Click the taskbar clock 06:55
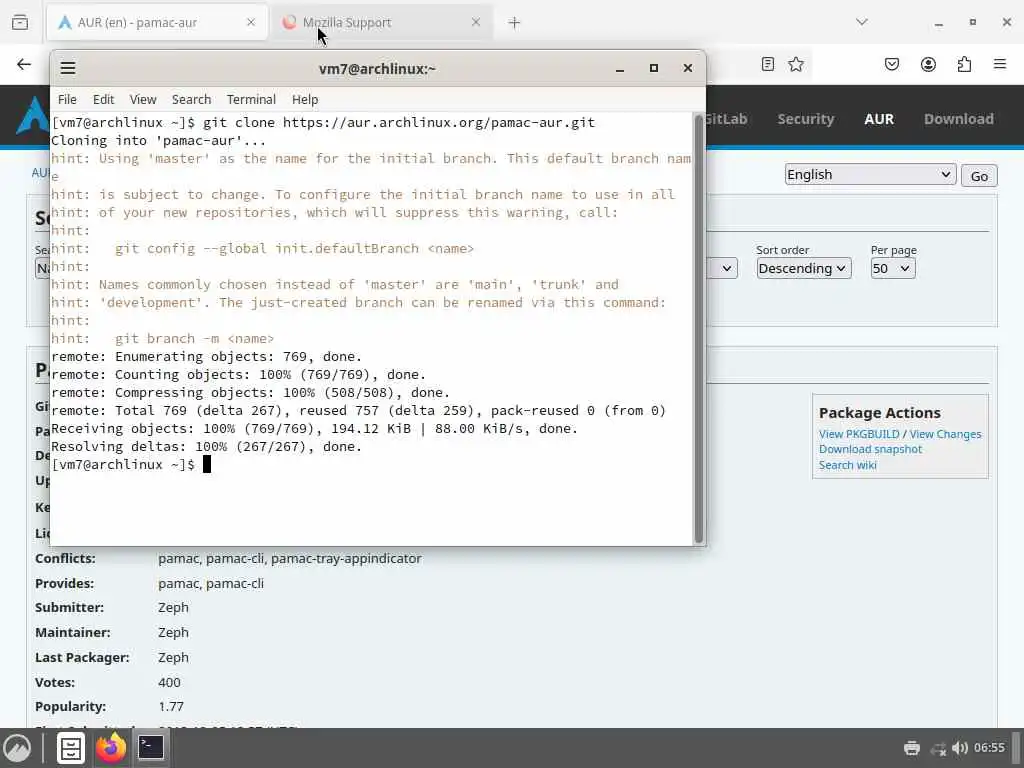Image resolution: width=1024 pixels, height=768 pixels. [989, 748]
